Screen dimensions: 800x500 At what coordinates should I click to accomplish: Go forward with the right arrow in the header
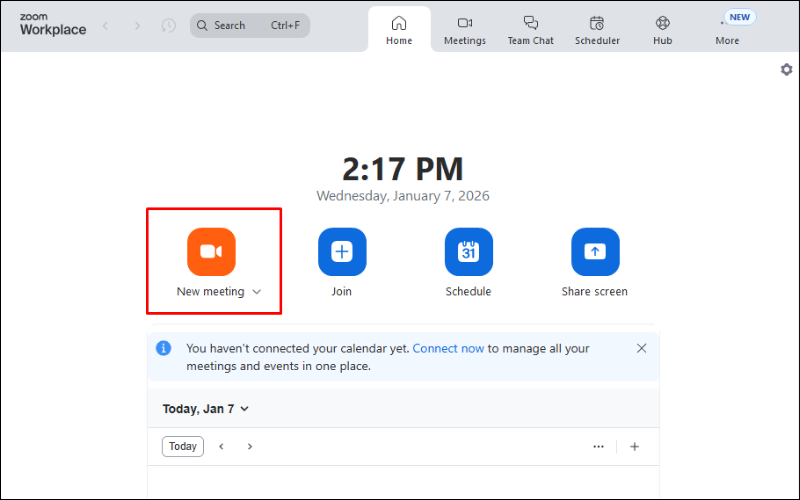[137, 26]
